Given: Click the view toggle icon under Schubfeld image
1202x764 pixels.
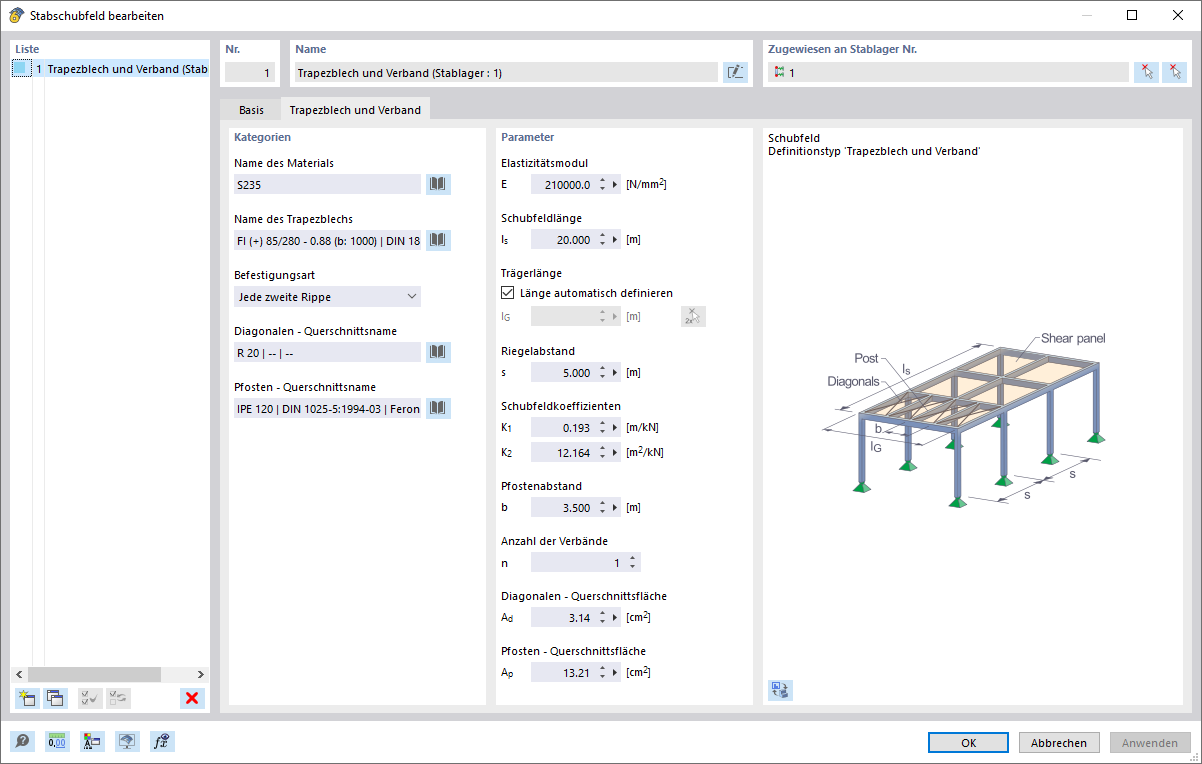Looking at the screenshot, I should 780,689.
